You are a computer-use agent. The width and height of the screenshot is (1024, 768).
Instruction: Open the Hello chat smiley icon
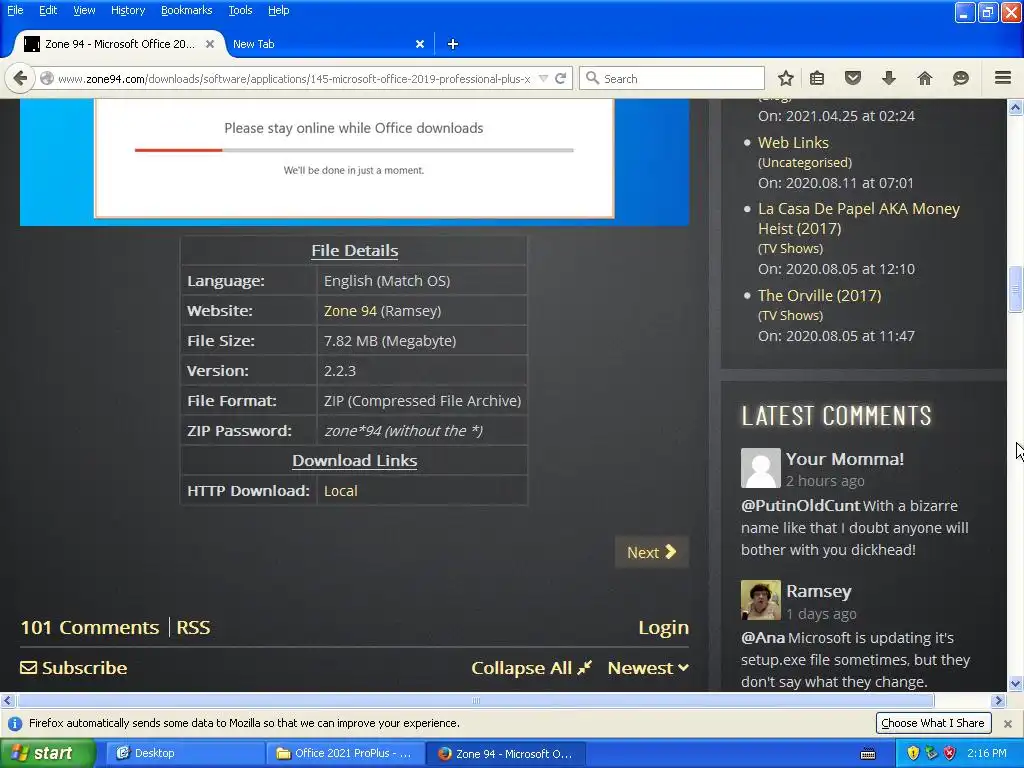(961, 78)
